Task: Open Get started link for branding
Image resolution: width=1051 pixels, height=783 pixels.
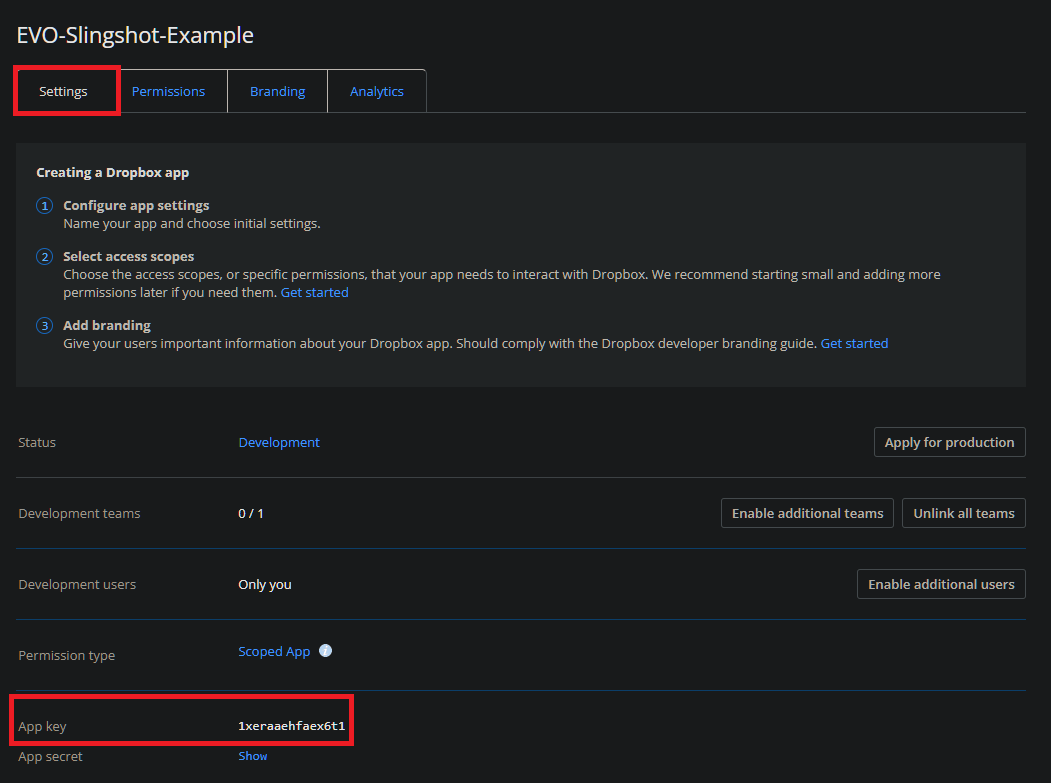Action: click(854, 343)
